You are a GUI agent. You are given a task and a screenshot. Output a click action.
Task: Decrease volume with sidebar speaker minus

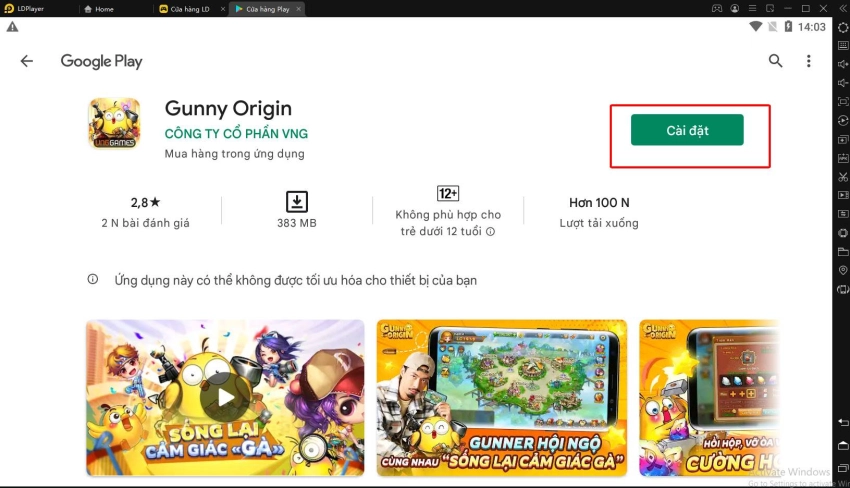843,83
